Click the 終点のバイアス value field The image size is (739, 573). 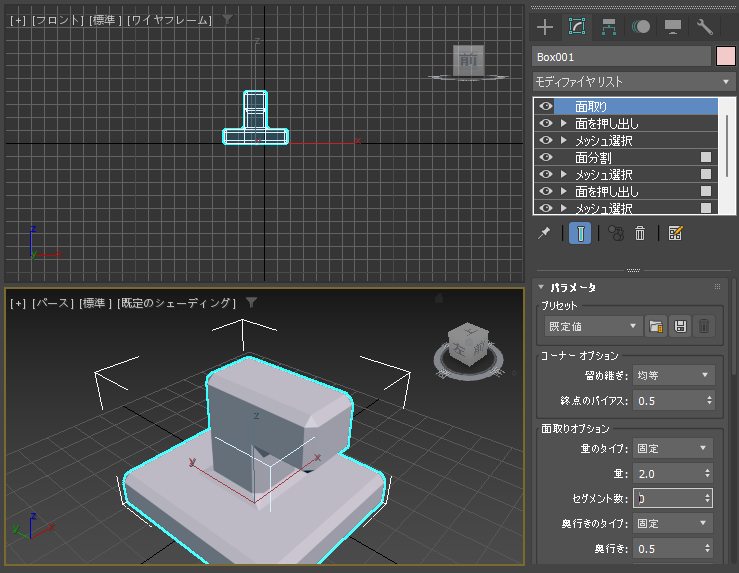(x=668, y=401)
